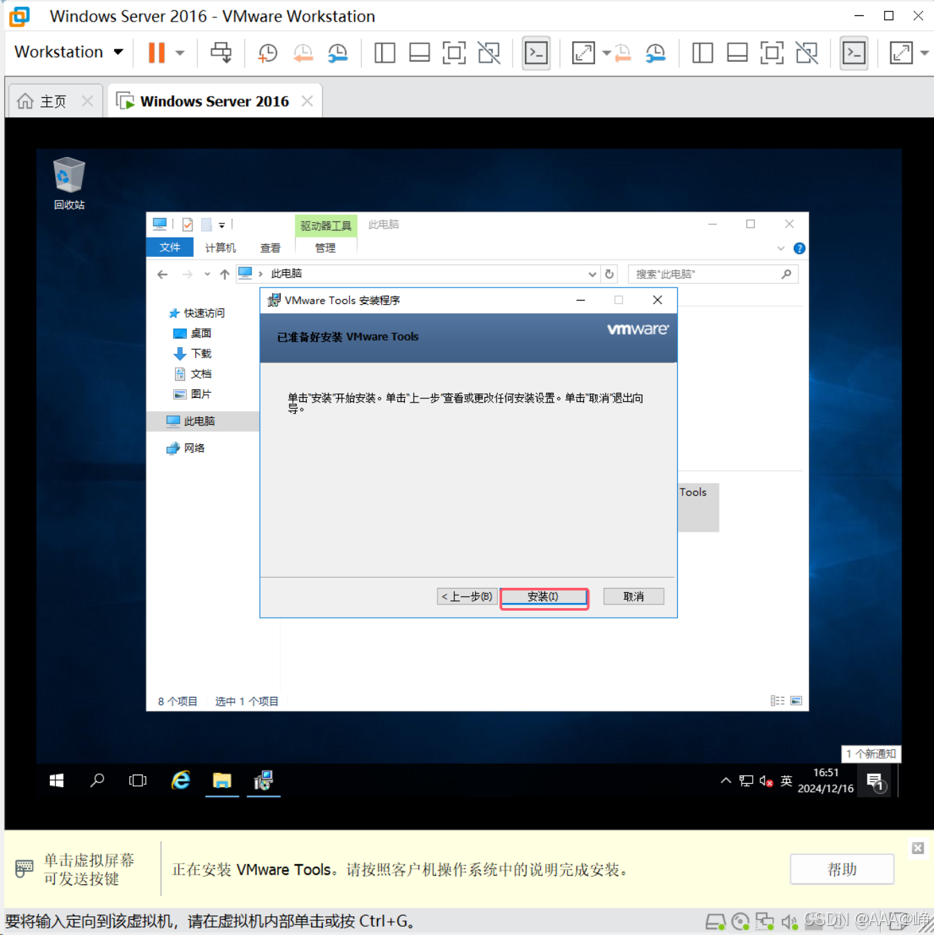Click the VMware Tools installer taskbar icon

pos(264,781)
